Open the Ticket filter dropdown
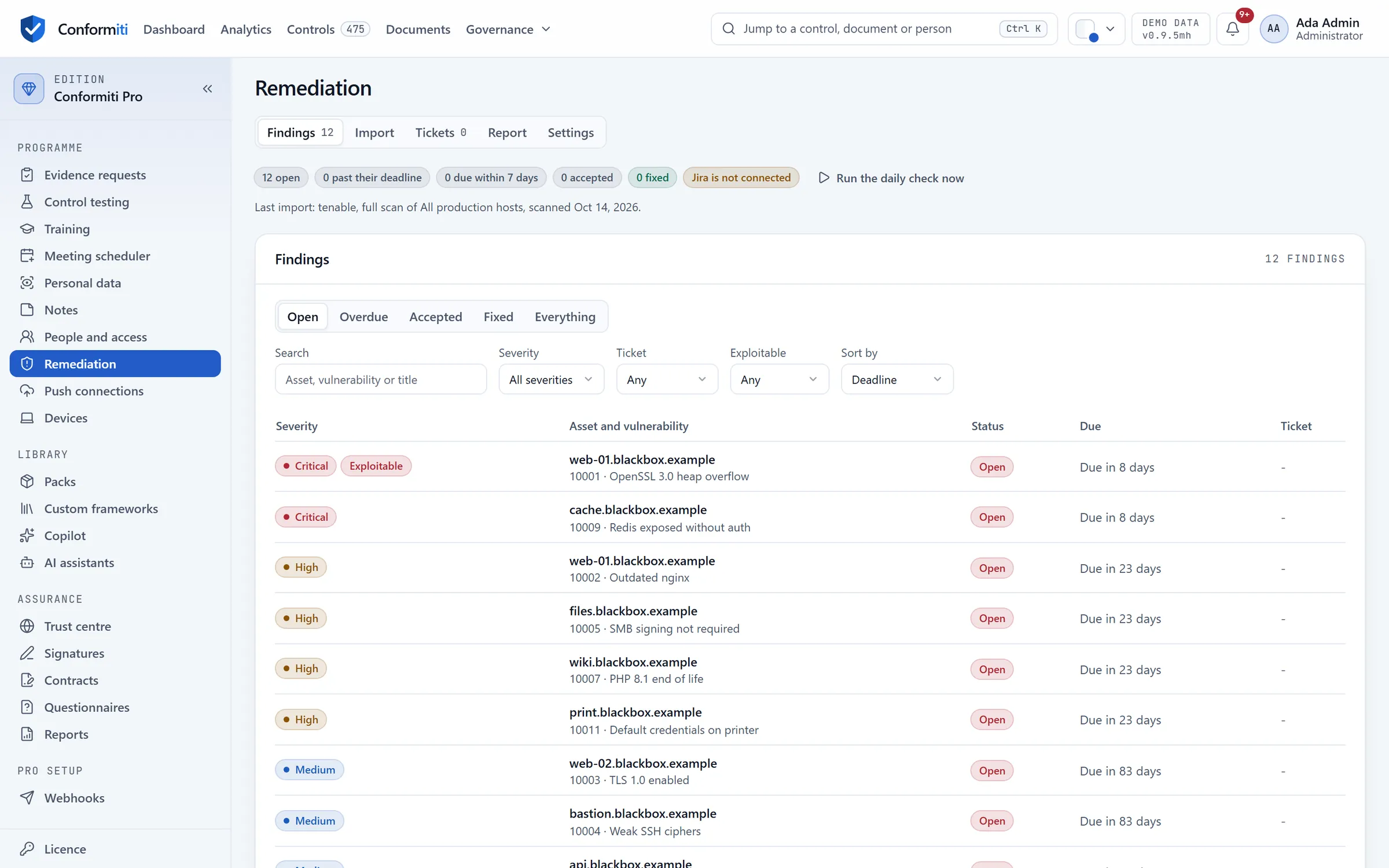Viewport: 1389px width, 868px height. tap(667, 380)
